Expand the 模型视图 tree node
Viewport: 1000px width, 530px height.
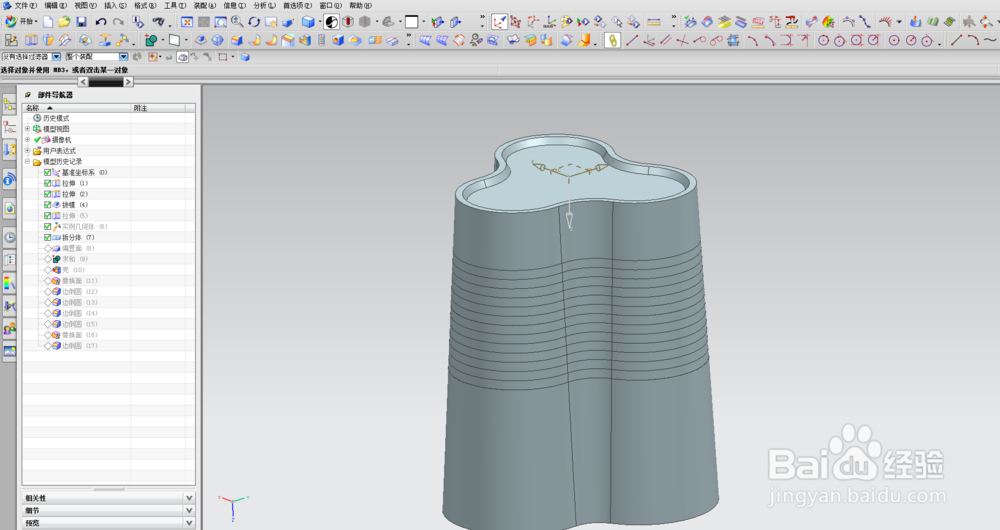[27, 129]
